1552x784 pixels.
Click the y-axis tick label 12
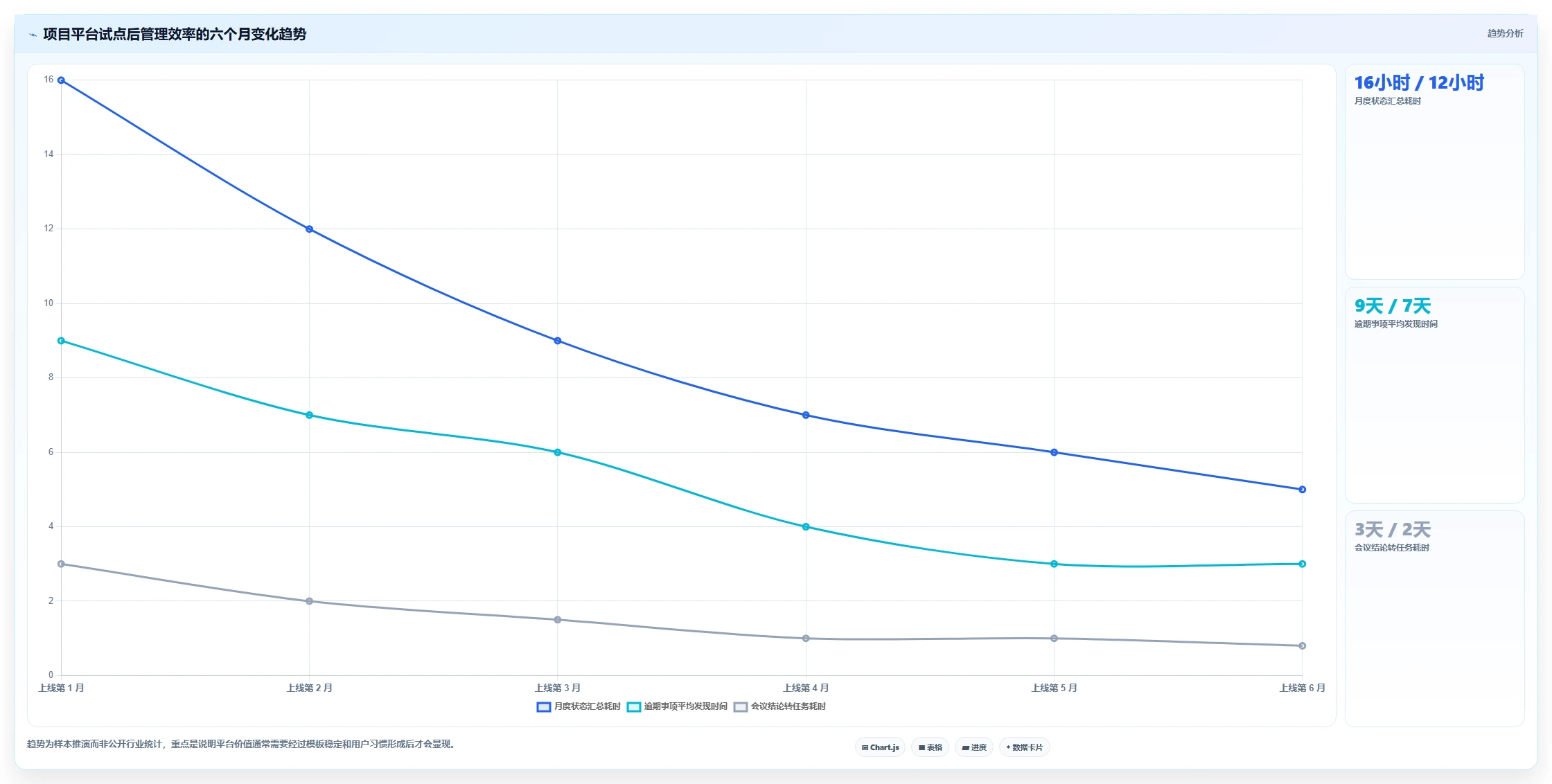[48, 229]
